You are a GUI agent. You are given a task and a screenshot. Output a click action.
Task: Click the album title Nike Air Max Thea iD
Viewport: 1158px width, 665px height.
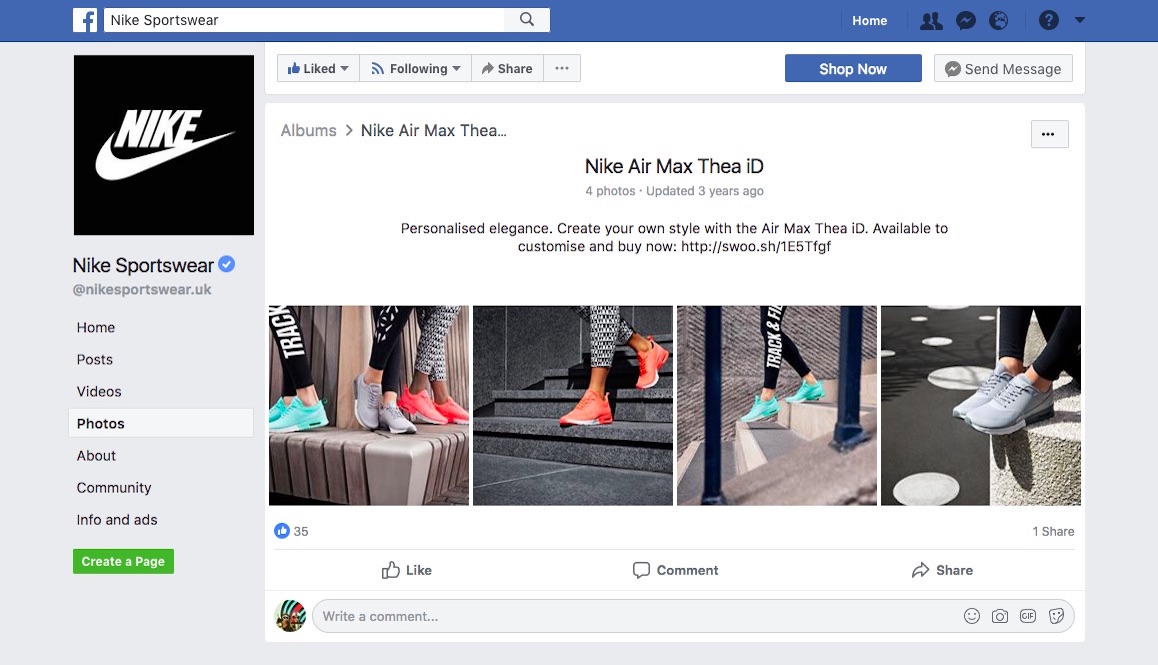(674, 166)
